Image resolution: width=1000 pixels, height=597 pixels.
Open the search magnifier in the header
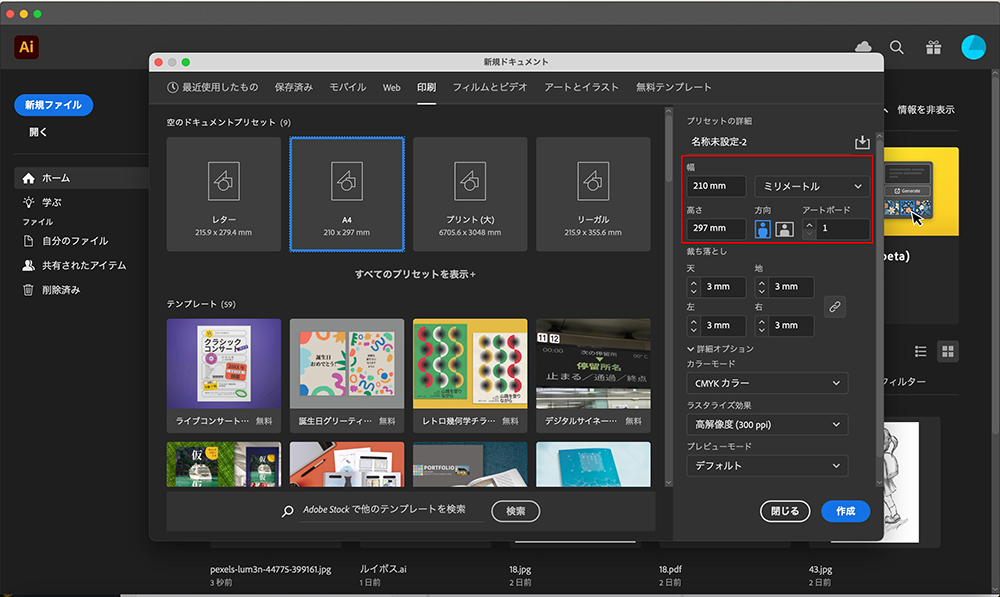pos(897,47)
